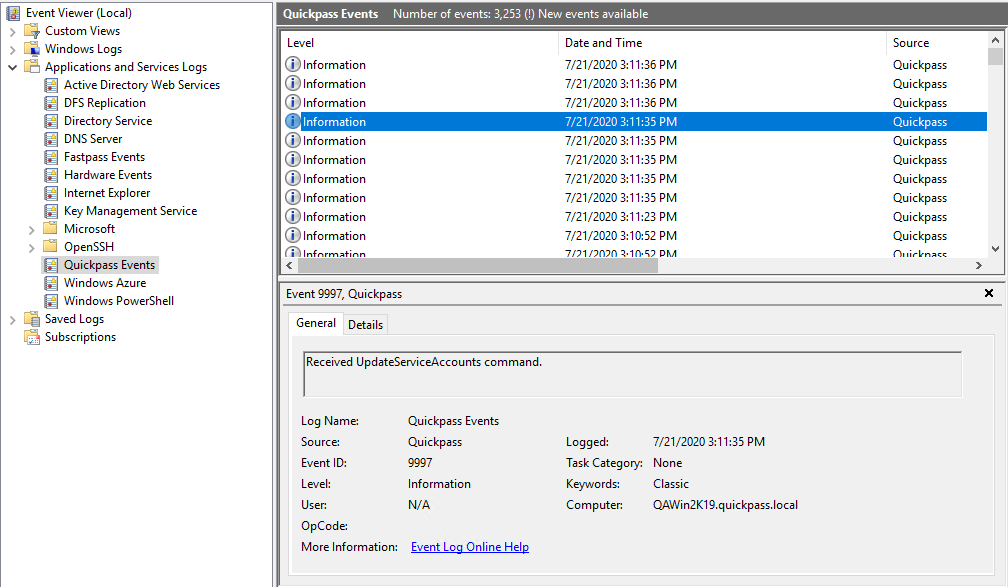This screenshot has width=1008, height=587.
Task: Click the 'Event 9997, Quickpass' preview title
Action: pos(344,294)
